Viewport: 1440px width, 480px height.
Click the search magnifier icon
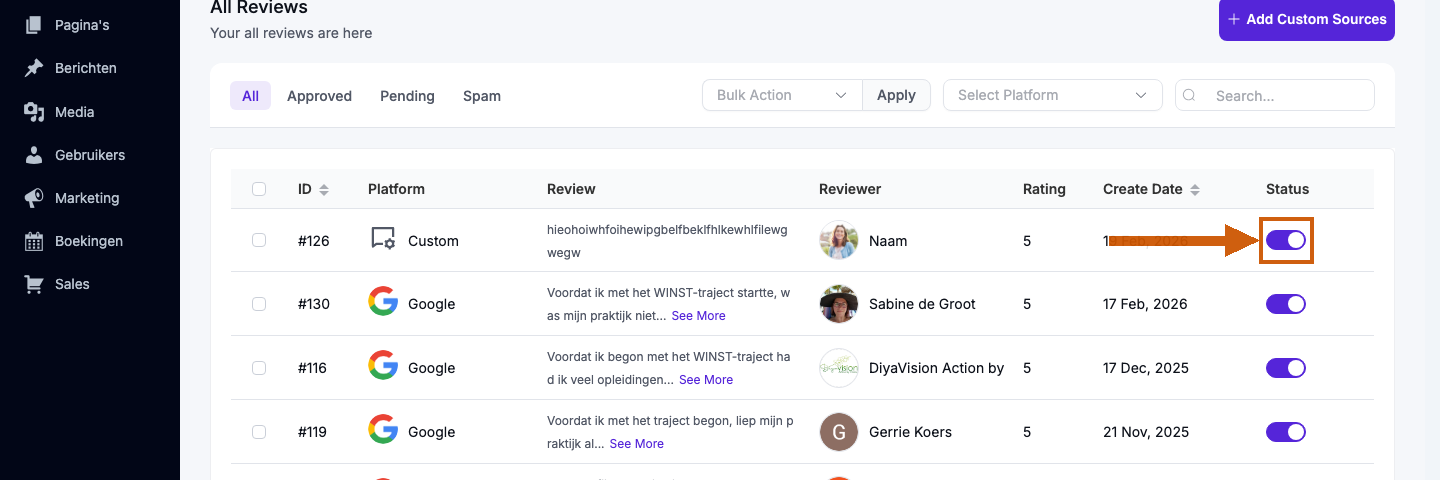point(1190,95)
